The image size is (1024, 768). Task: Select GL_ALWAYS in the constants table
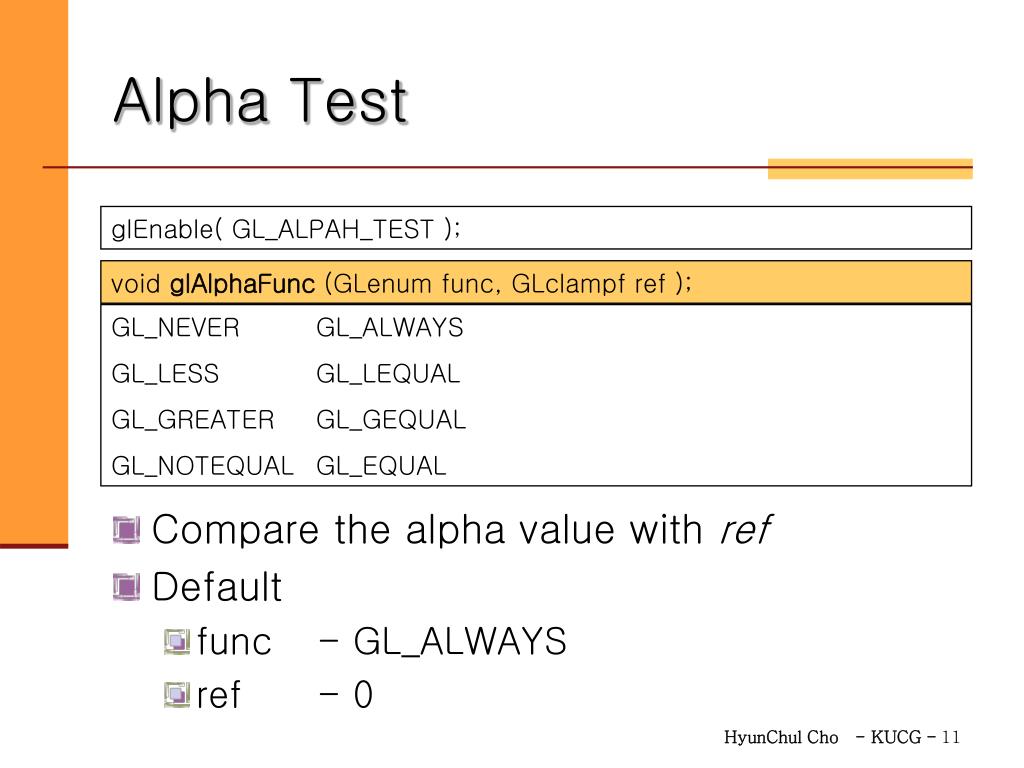click(x=390, y=328)
